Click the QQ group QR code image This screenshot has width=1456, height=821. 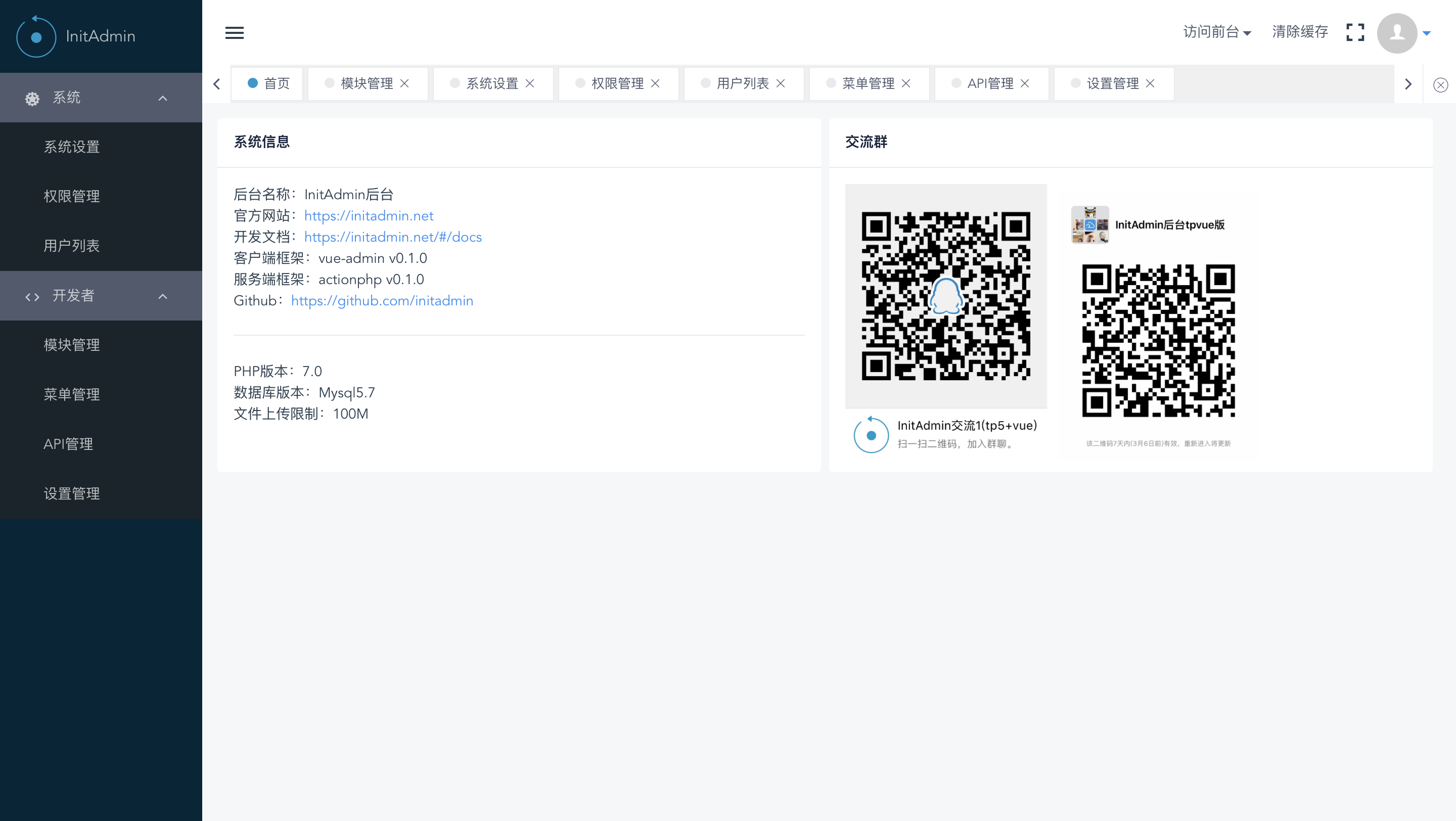click(x=945, y=296)
